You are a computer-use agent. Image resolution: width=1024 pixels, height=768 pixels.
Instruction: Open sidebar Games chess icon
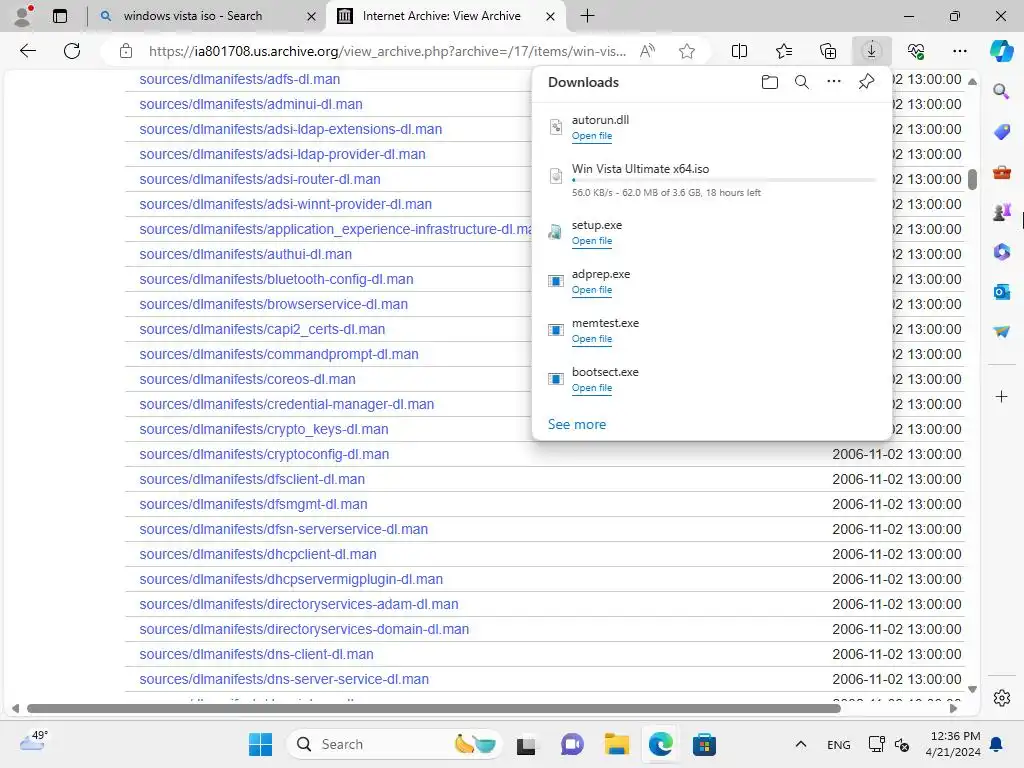pyautogui.click(x=1001, y=212)
